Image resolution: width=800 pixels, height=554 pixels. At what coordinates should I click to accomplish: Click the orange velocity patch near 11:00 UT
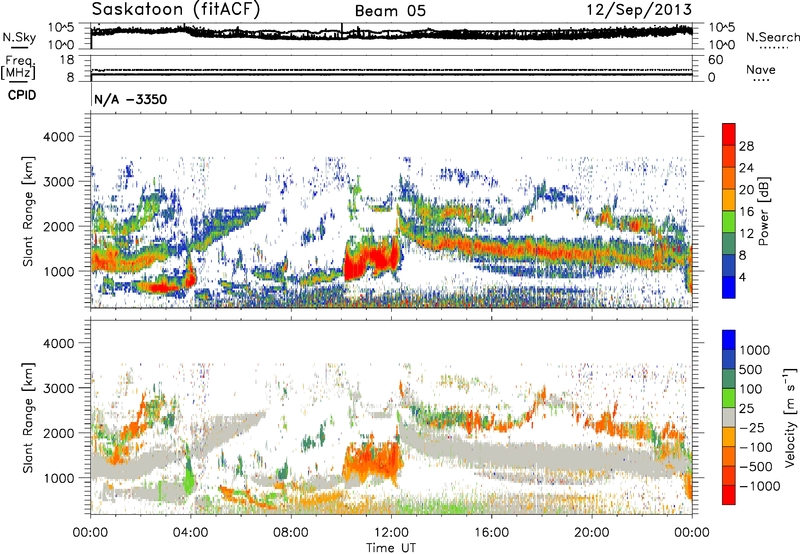coord(370,462)
